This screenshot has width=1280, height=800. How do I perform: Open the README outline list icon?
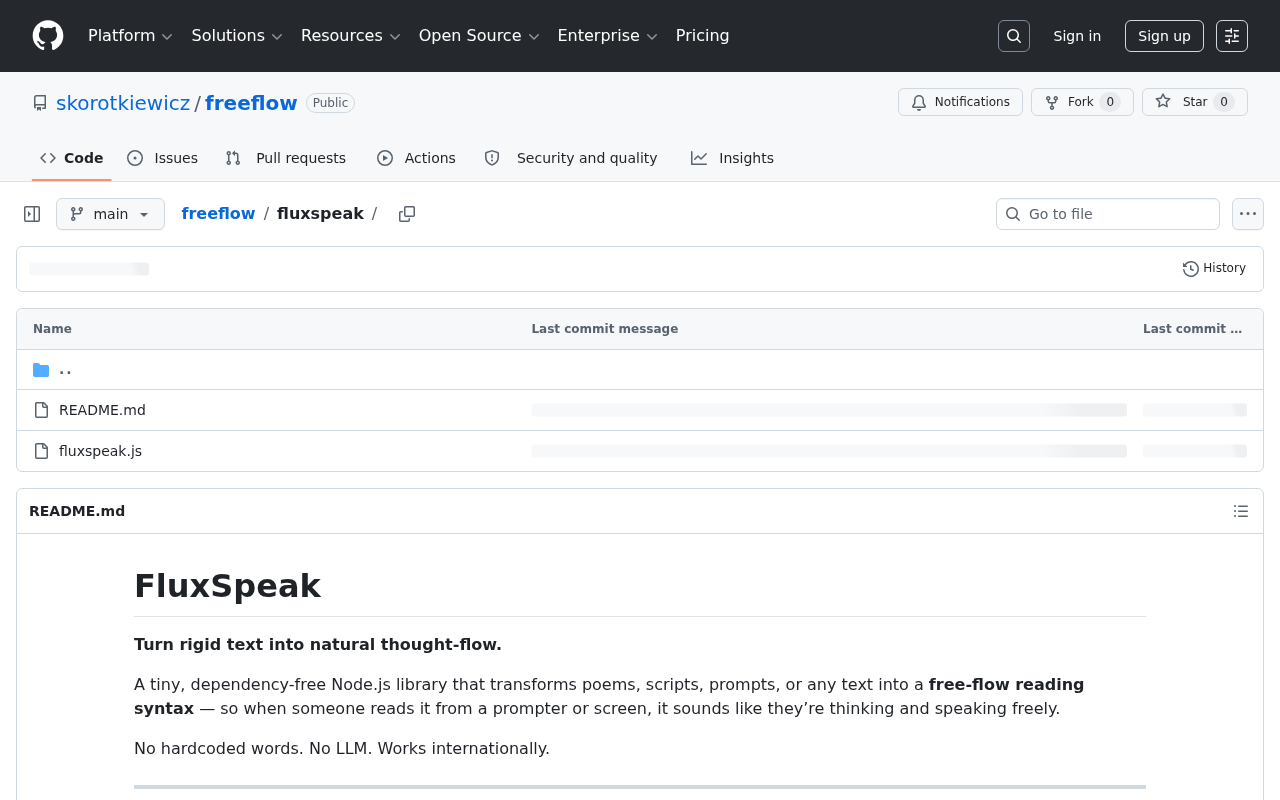click(1241, 511)
